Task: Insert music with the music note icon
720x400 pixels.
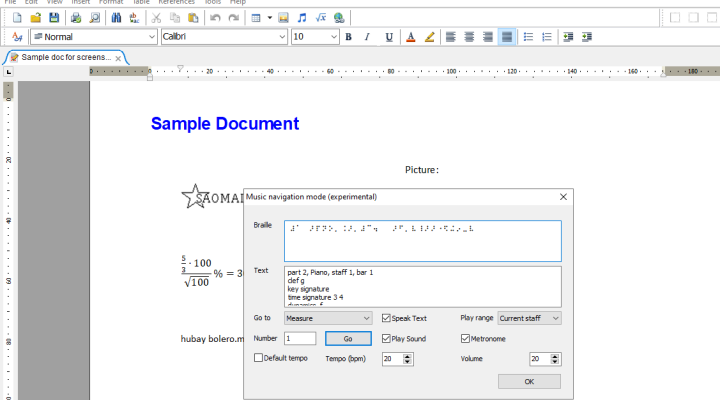Action: [302, 18]
